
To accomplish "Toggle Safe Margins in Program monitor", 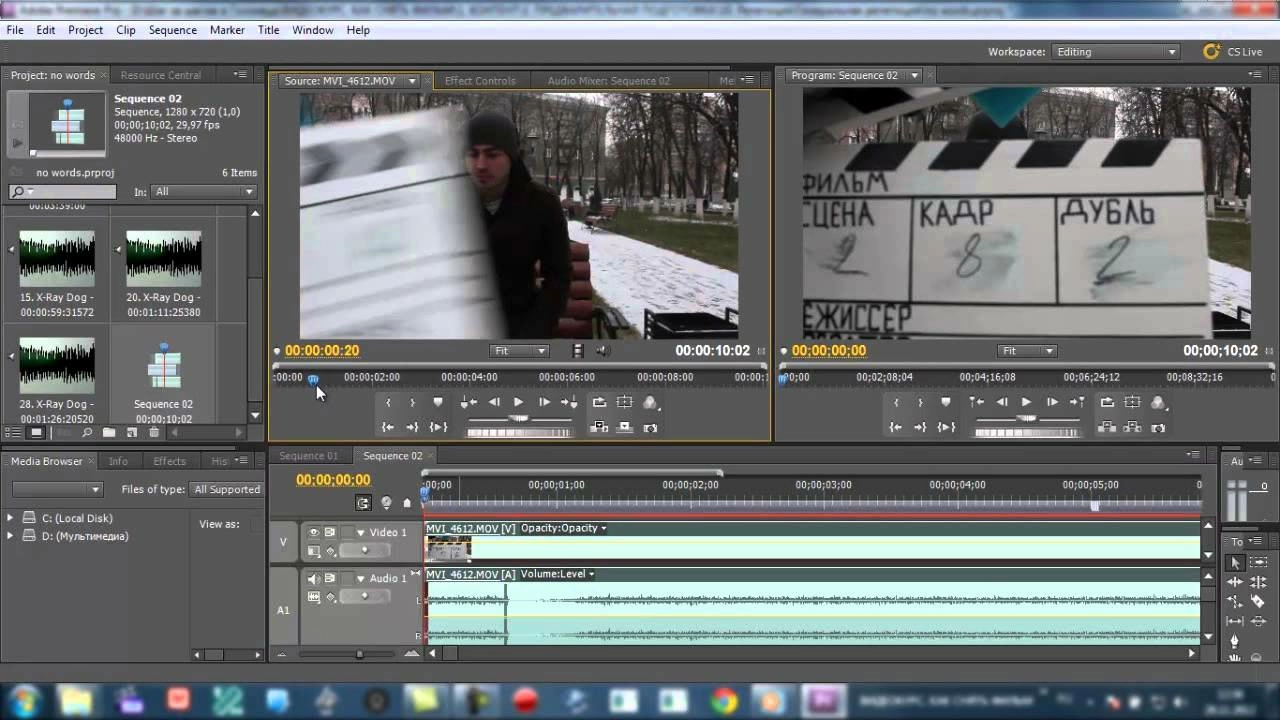I will (x=1132, y=402).
